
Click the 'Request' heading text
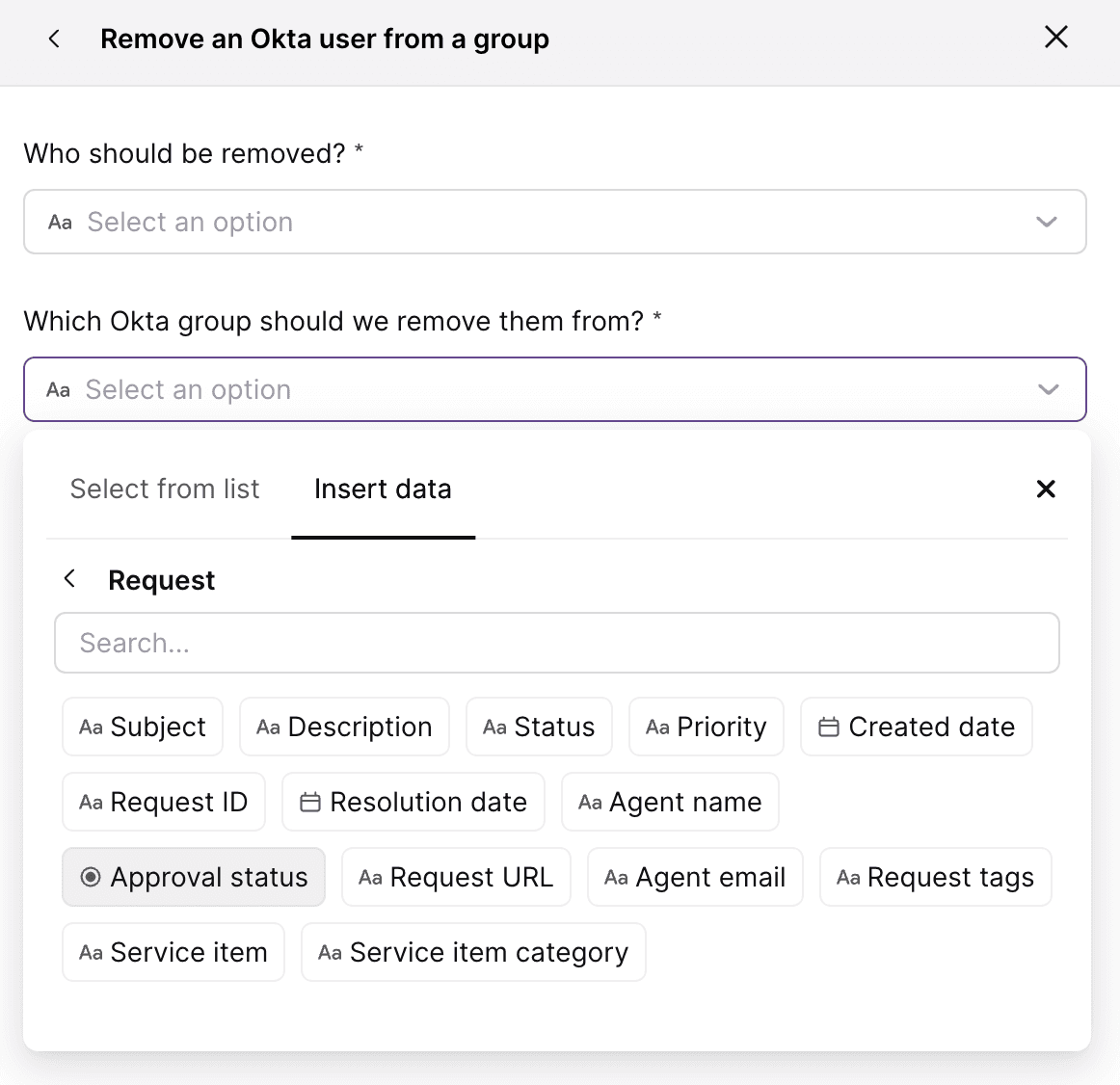point(161,580)
